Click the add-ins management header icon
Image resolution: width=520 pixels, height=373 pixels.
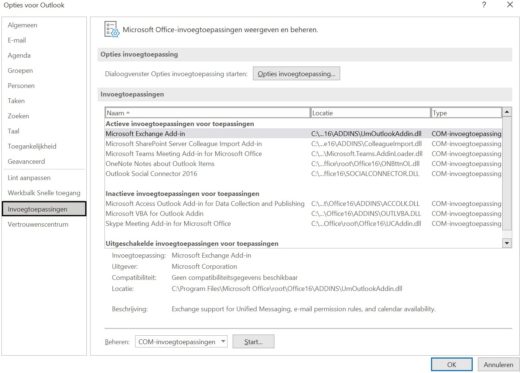[x=111, y=29]
